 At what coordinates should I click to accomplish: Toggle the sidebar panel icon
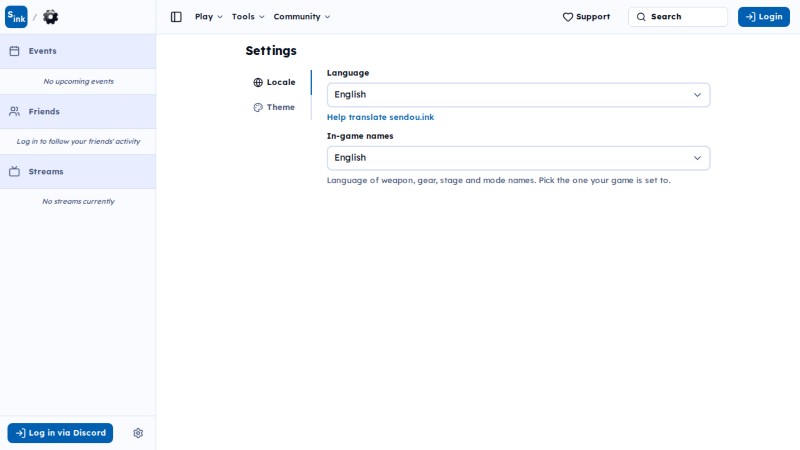tap(176, 17)
